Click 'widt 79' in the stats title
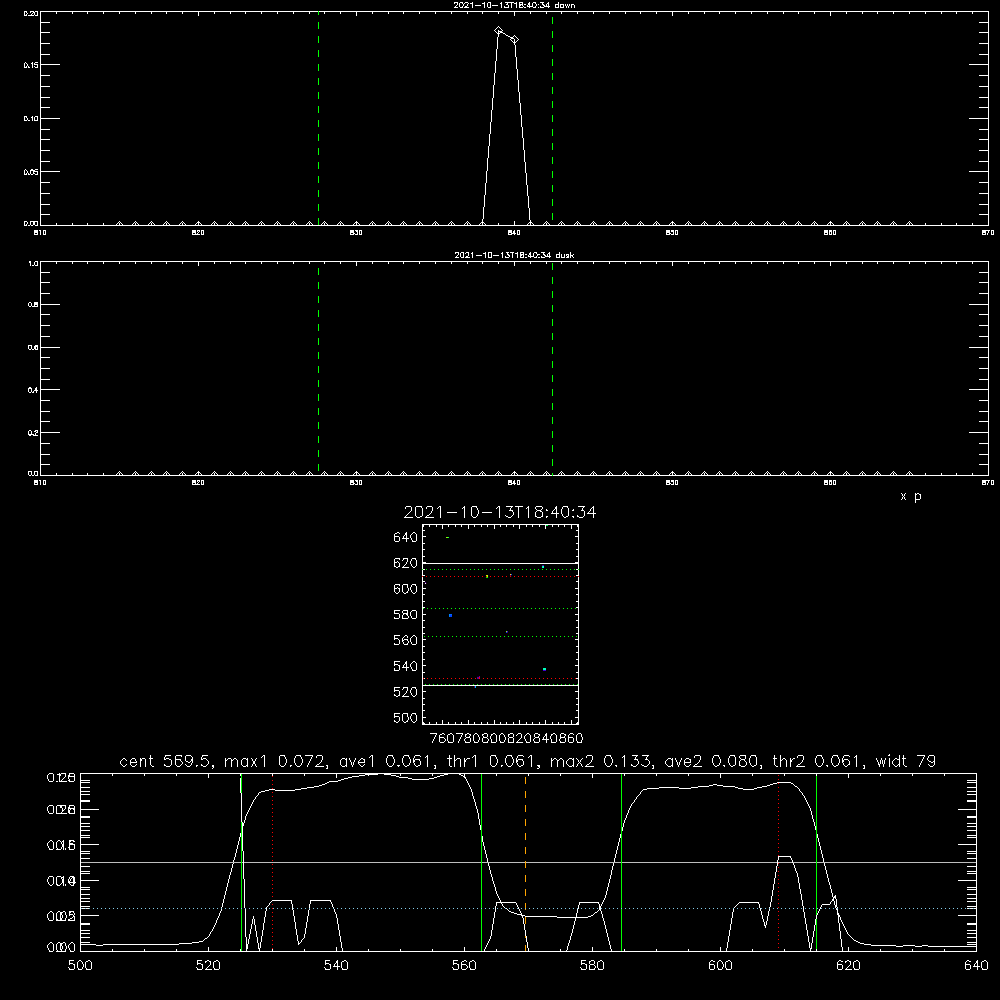This screenshot has height=1000, width=1000. click(x=906, y=761)
